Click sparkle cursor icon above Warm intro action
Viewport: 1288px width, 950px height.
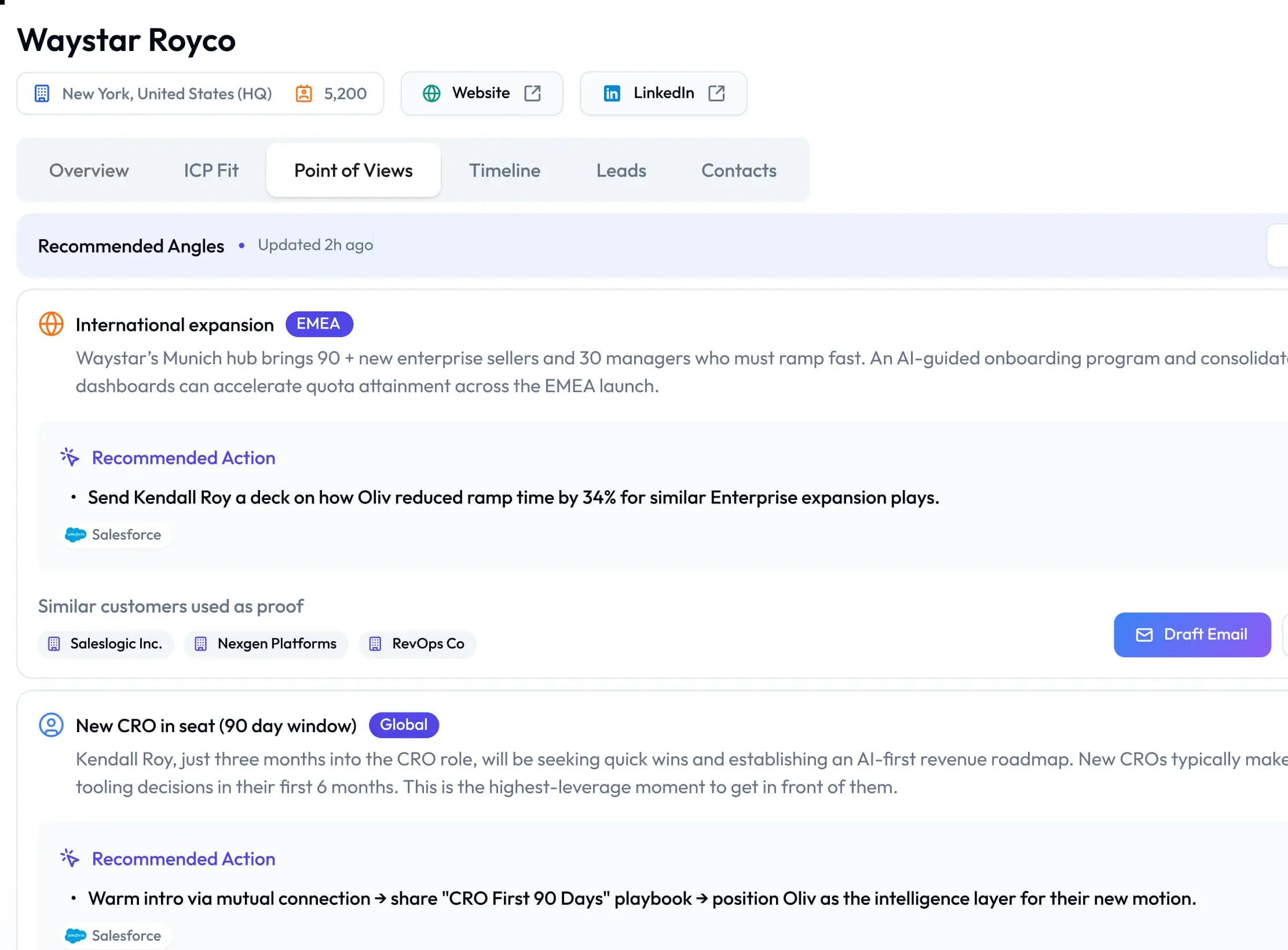coord(69,857)
